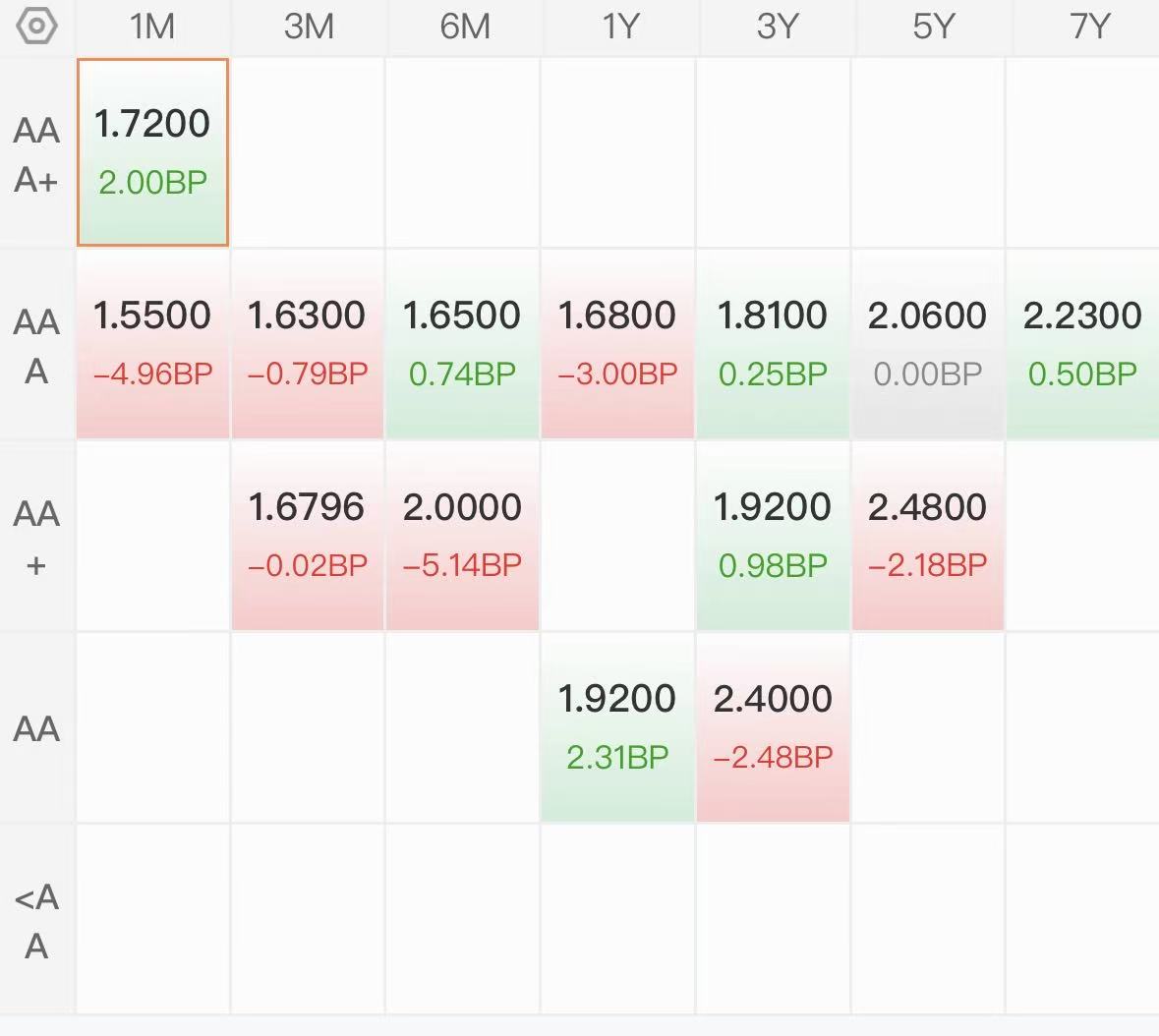Select the AA+ rating row label

[37, 538]
